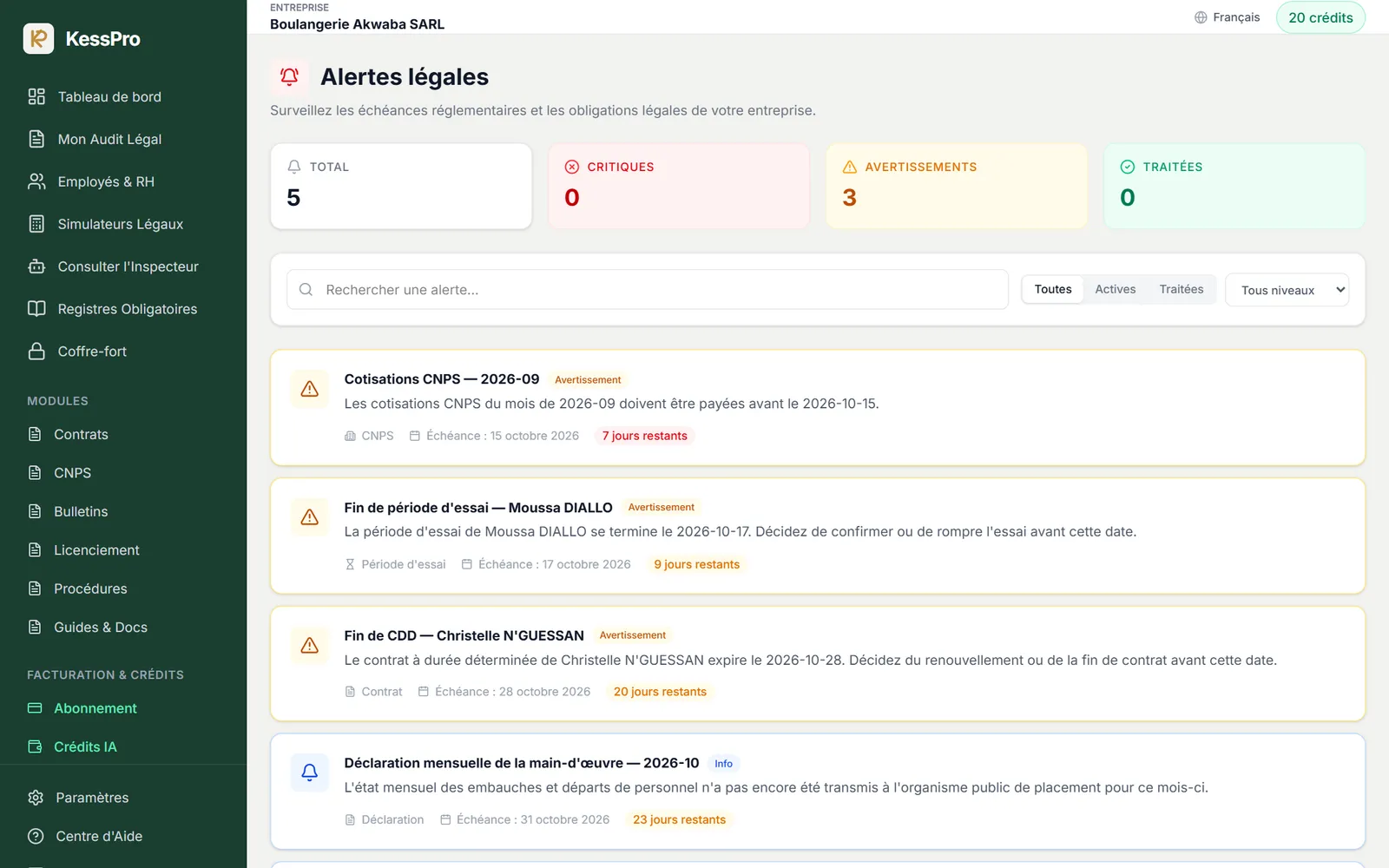Click the KessPro logo icon
This screenshot has height=868, width=1389.
pyautogui.click(x=38, y=38)
